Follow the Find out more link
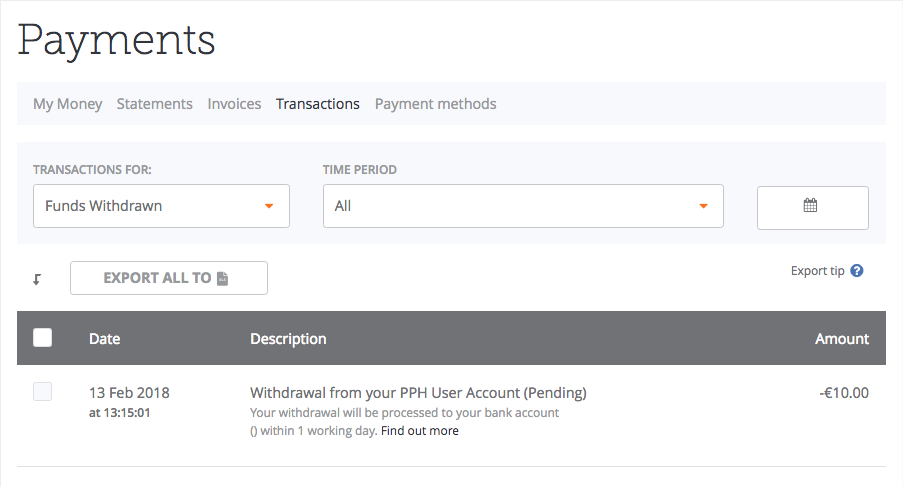 420,431
